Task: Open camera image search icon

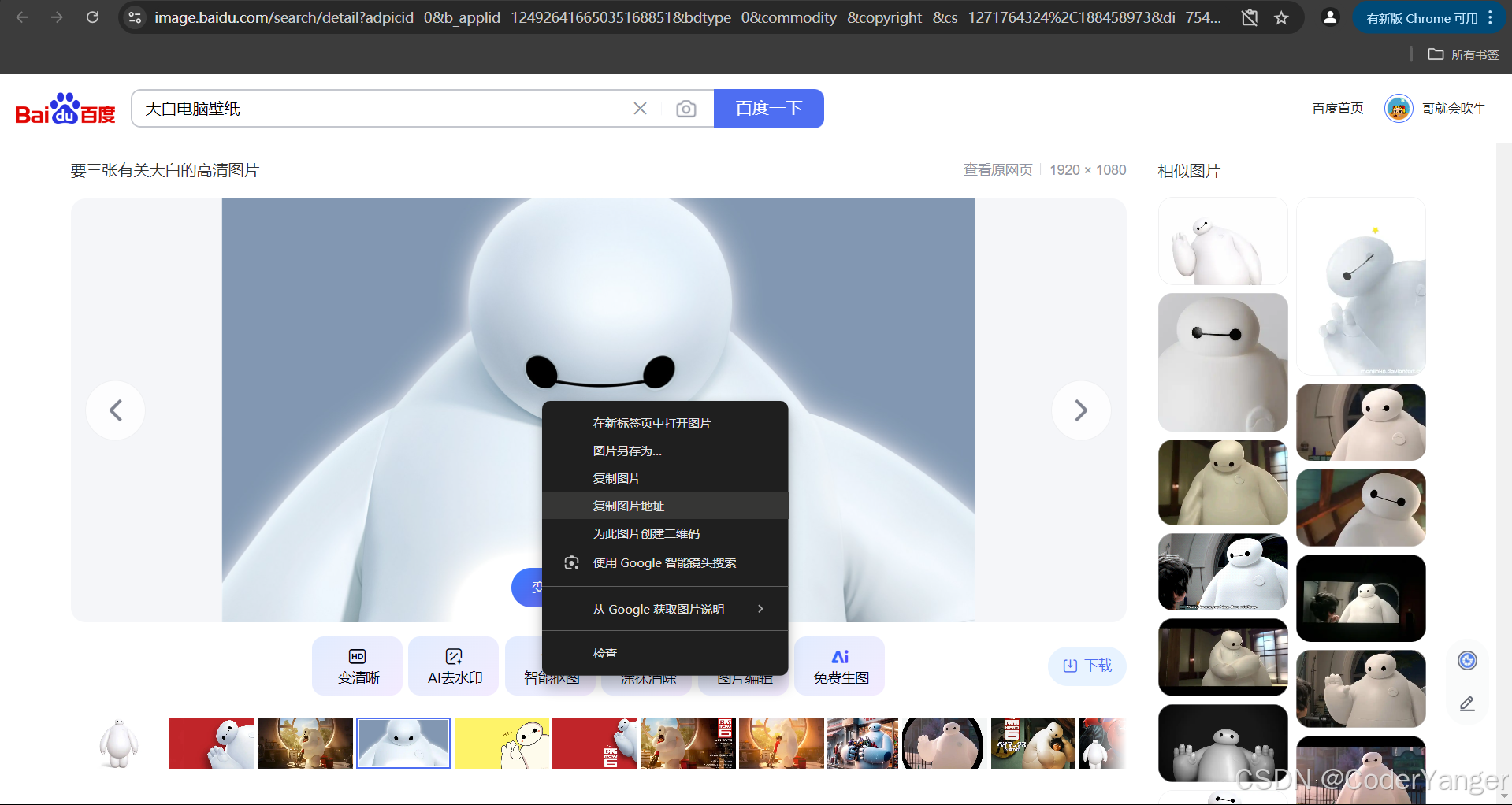Action: pos(685,109)
